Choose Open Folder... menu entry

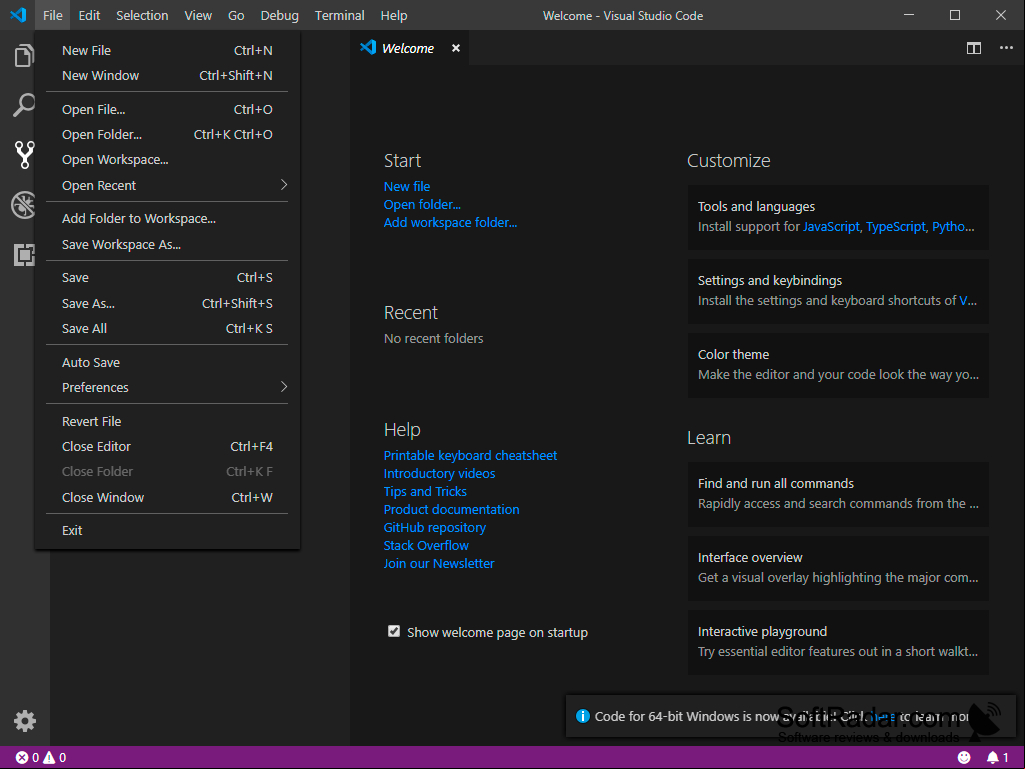pyautogui.click(x=167, y=135)
